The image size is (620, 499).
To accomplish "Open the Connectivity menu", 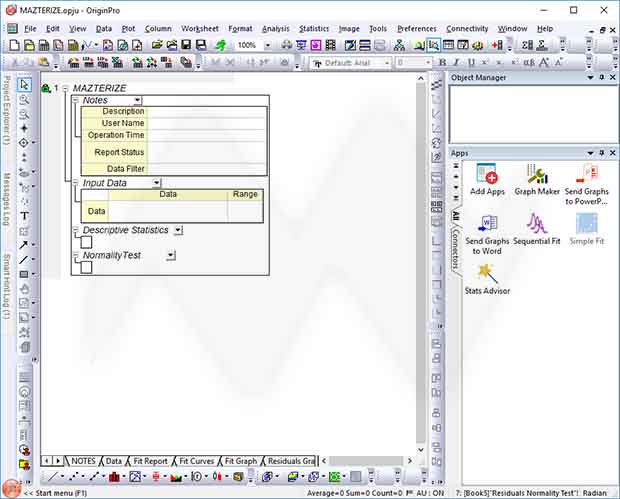I will [x=467, y=28].
